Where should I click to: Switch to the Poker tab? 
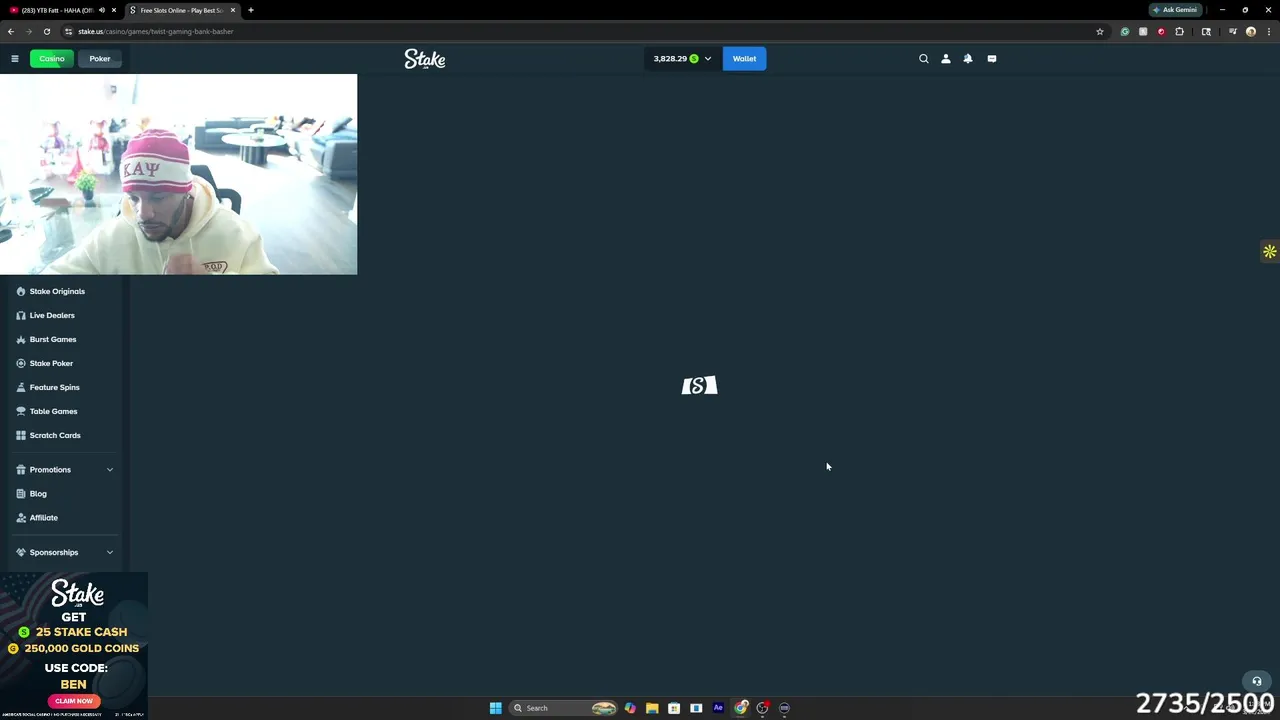[x=100, y=59]
